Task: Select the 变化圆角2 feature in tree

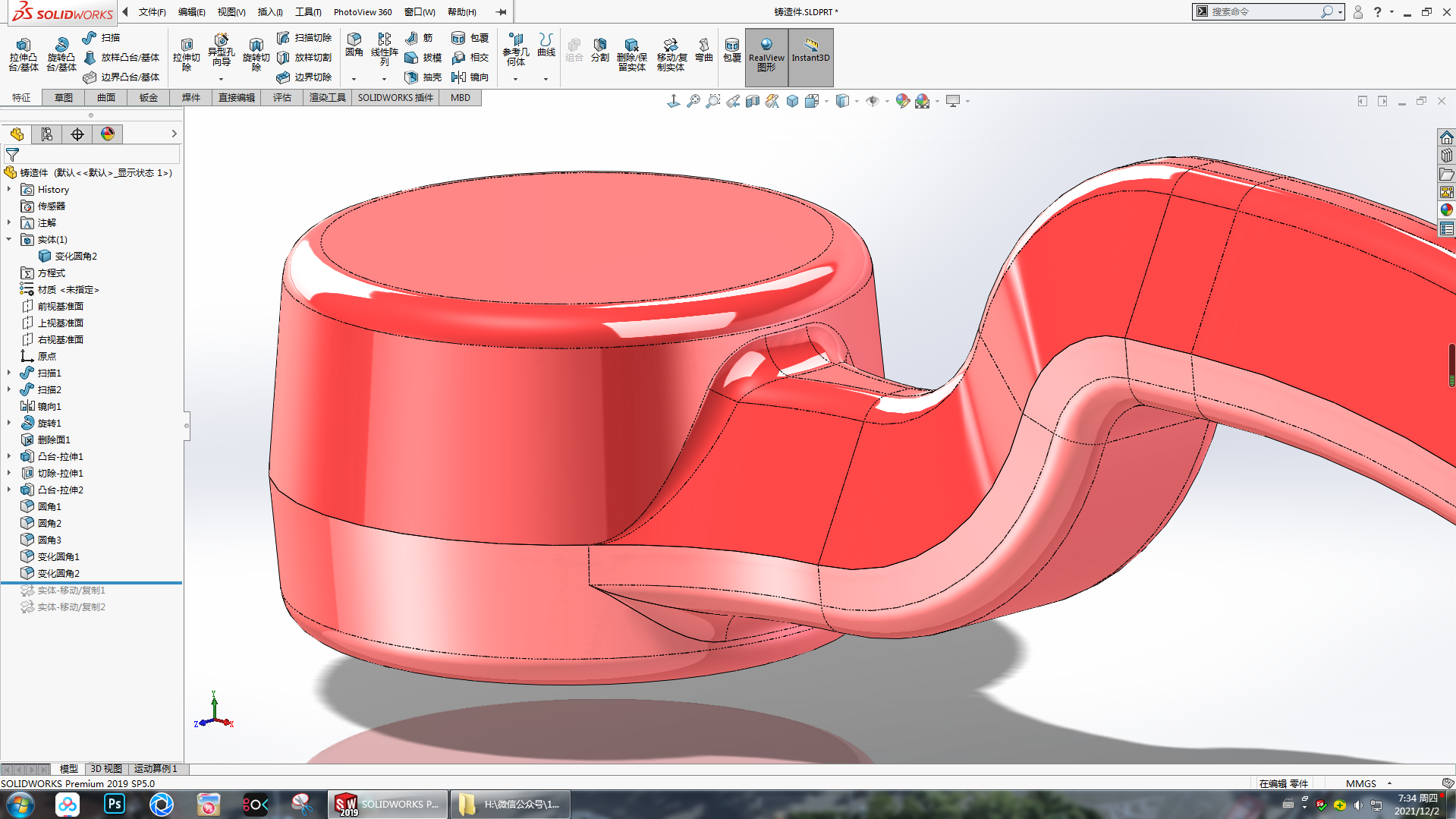Action: pyautogui.click(x=58, y=573)
